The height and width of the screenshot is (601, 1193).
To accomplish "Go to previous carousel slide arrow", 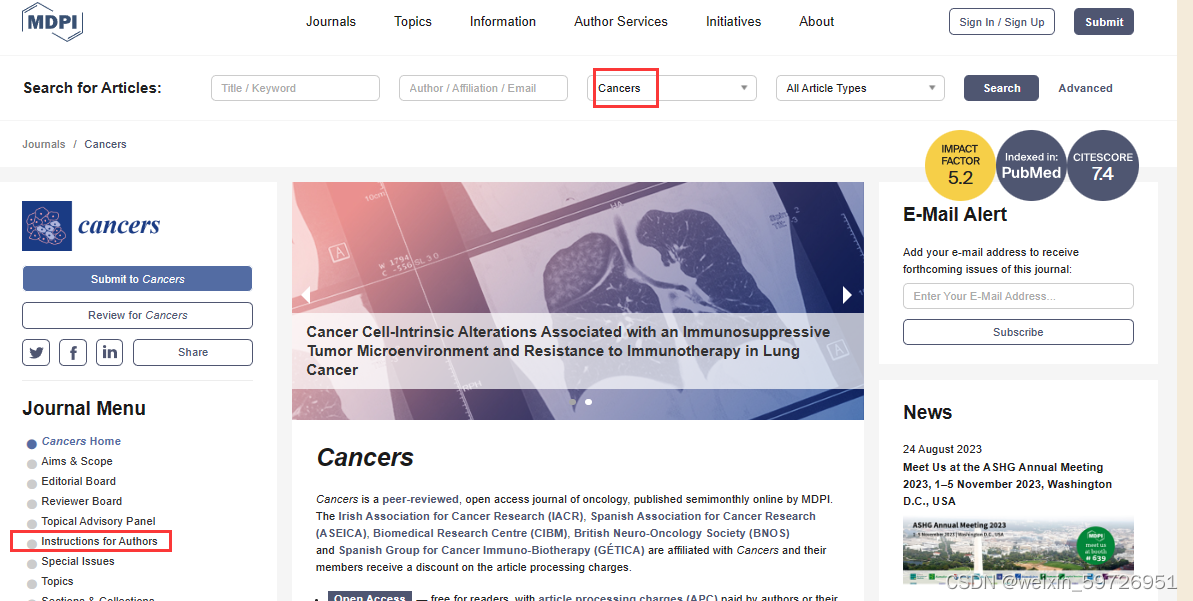I will 306,294.
